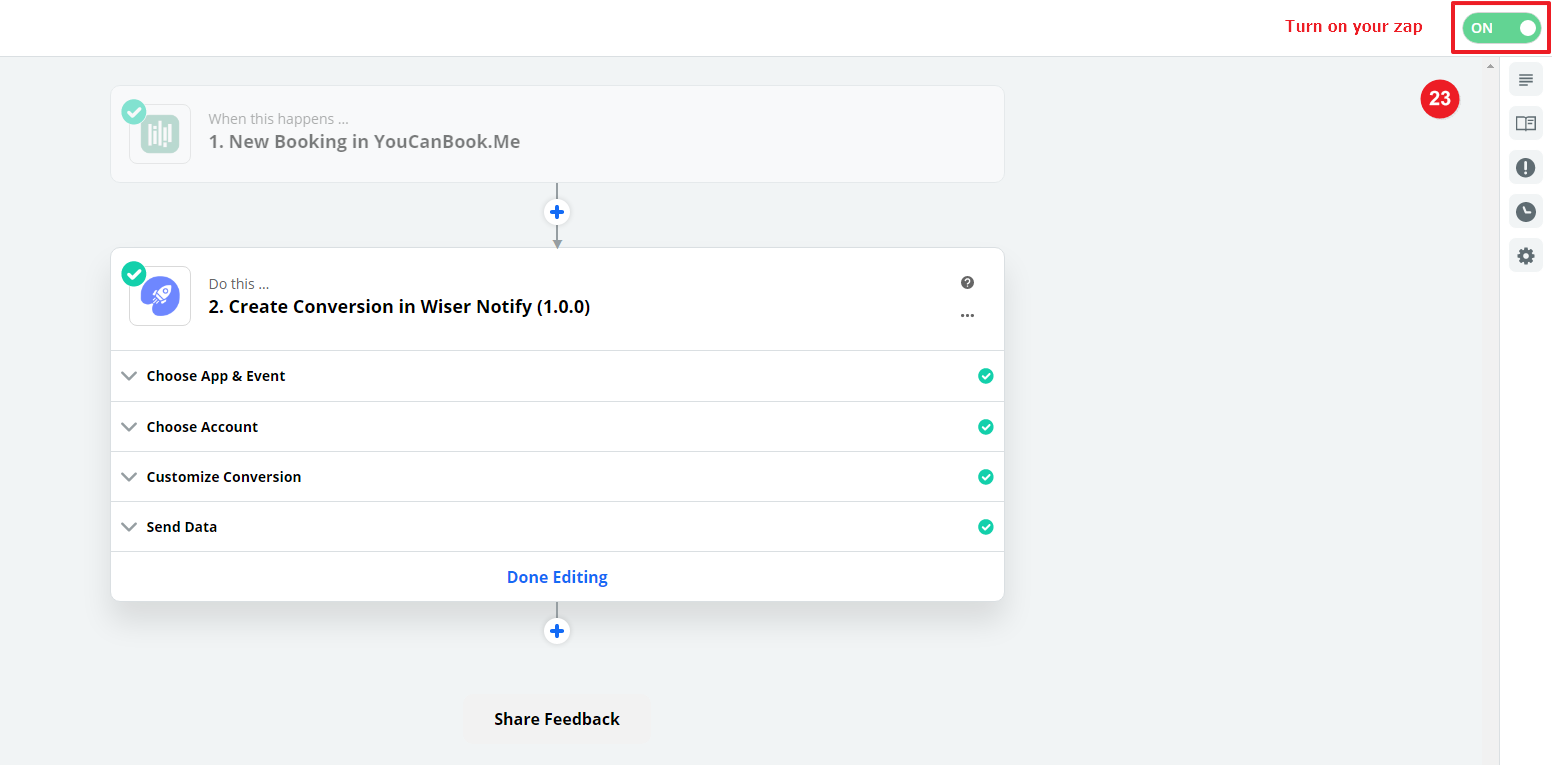Click the YouCanBook.Me app icon
This screenshot has height=765, width=1552.
160,134
